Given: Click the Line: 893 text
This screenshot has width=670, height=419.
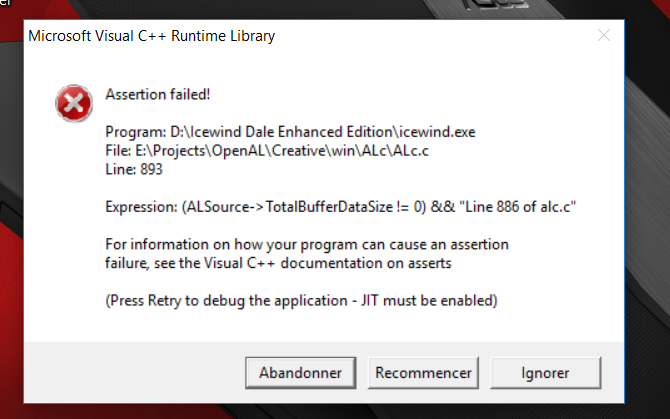Looking at the screenshot, I should (x=134, y=170).
